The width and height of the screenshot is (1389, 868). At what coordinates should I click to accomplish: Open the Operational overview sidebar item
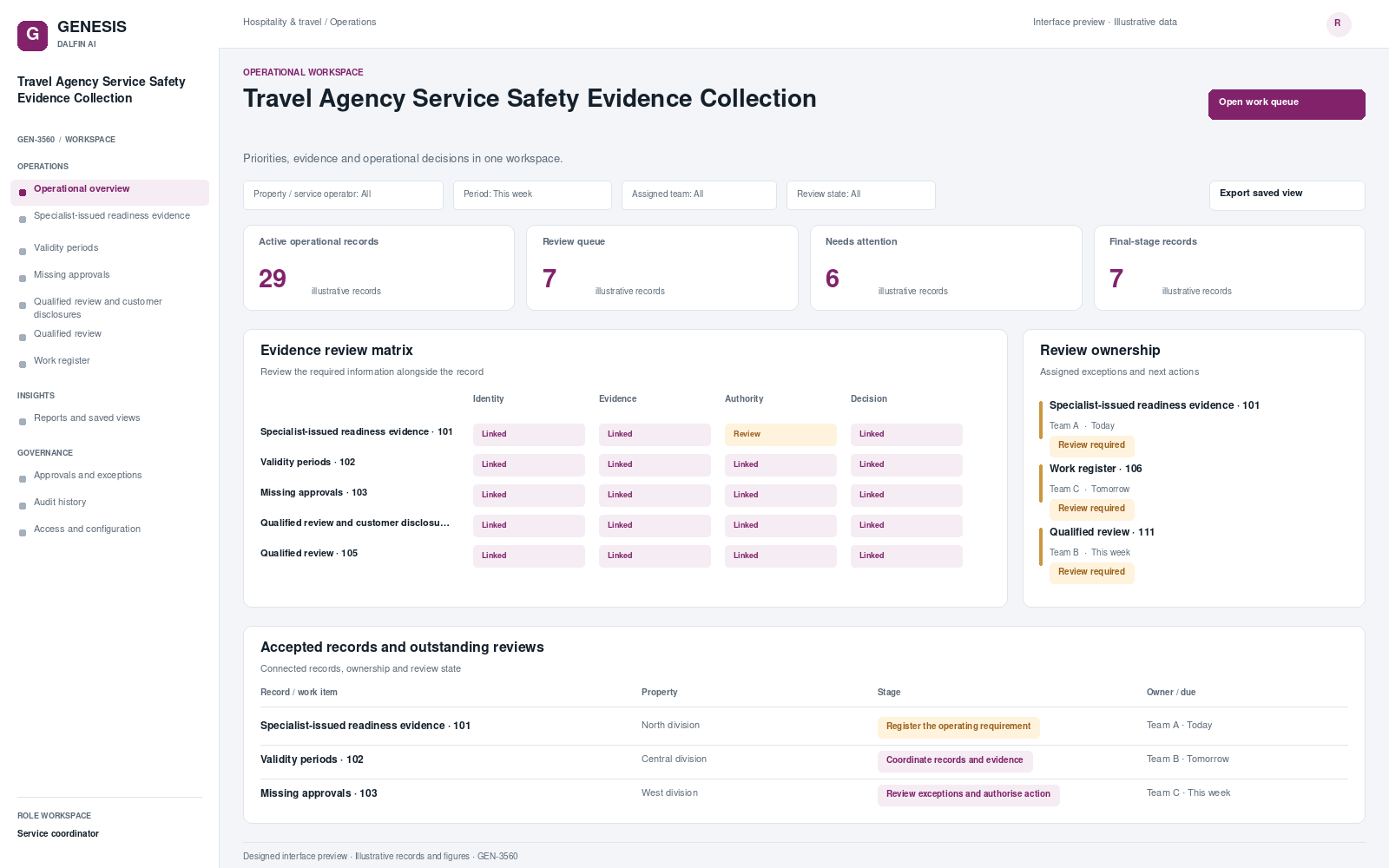click(x=109, y=192)
